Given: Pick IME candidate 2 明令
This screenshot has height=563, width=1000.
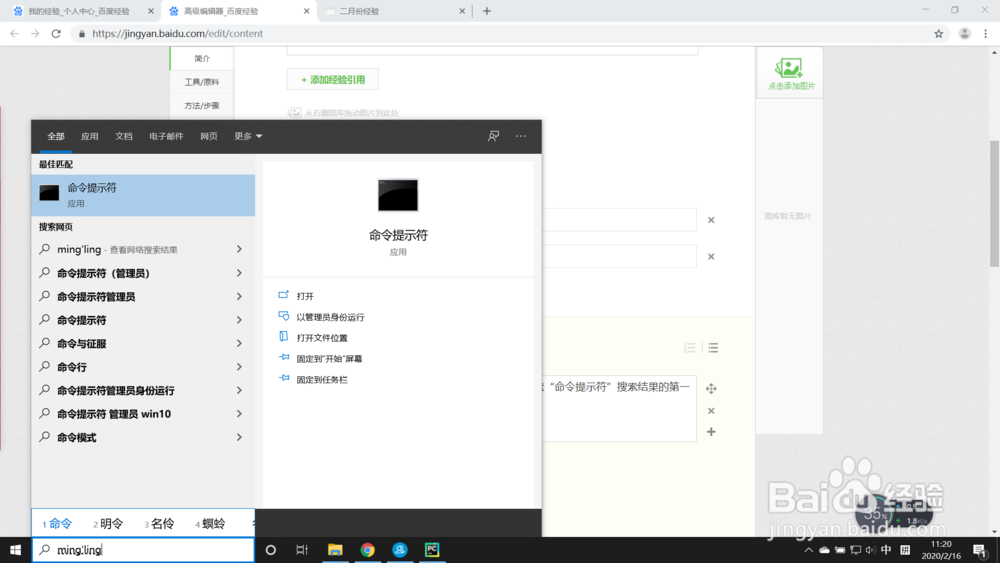Looking at the screenshot, I should tap(108, 523).
